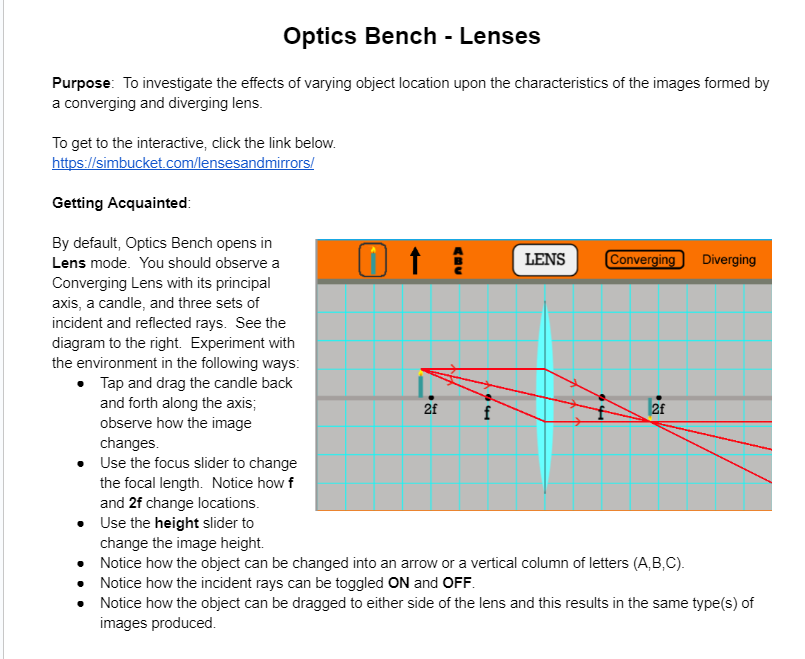Select the candle object icon in the toolbar
This screenshot has width=805, height=659.
point(373,259)
